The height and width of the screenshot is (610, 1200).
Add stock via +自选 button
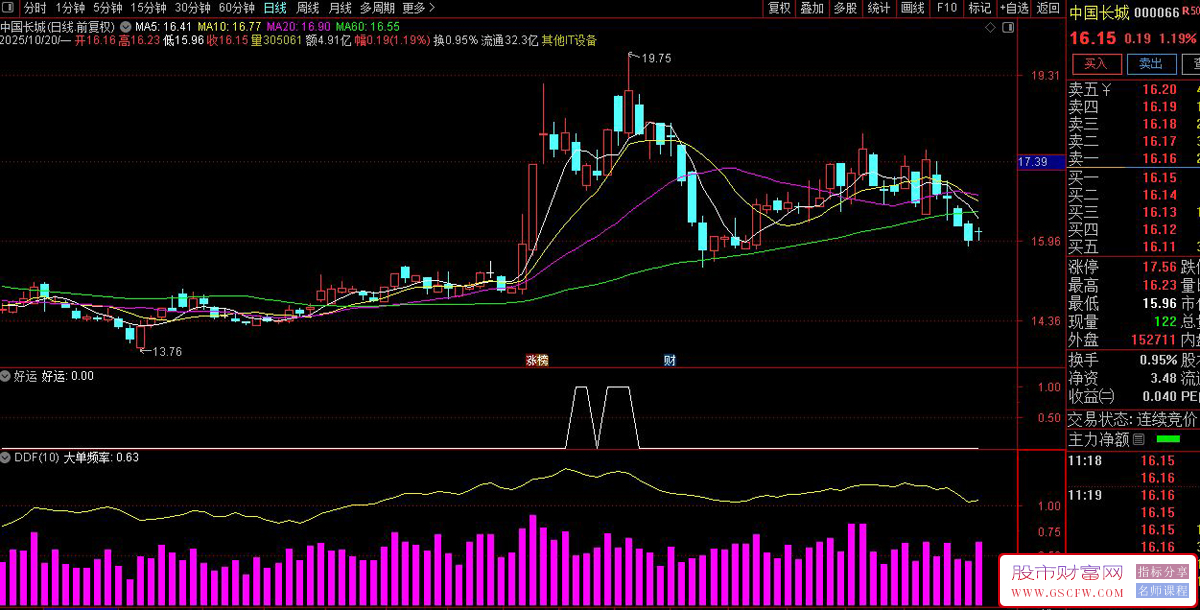point(1013,8)
